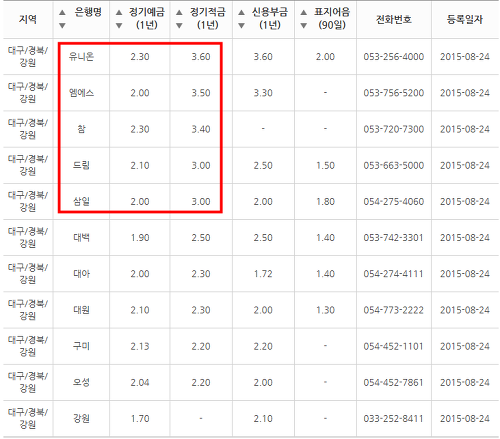Sort 은행명 column ascending arrow
Screen dimensions: 500x439
coord(62,13)
